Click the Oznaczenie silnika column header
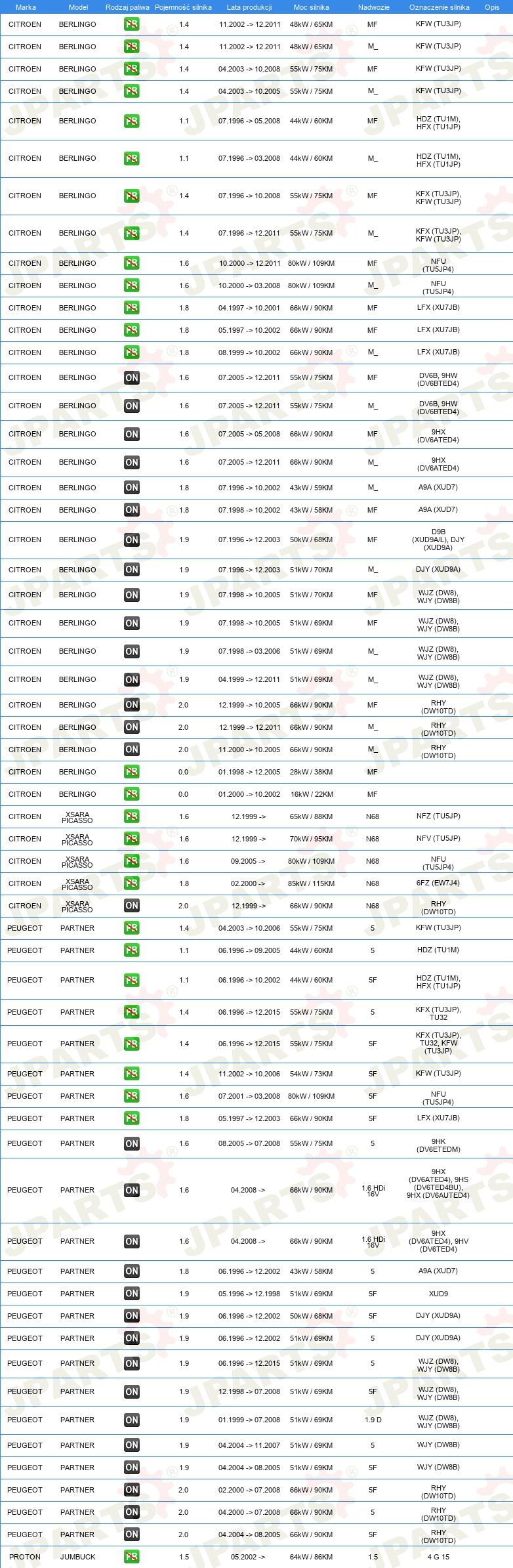This screenshot has width=513, height=1568. (439, 7)
